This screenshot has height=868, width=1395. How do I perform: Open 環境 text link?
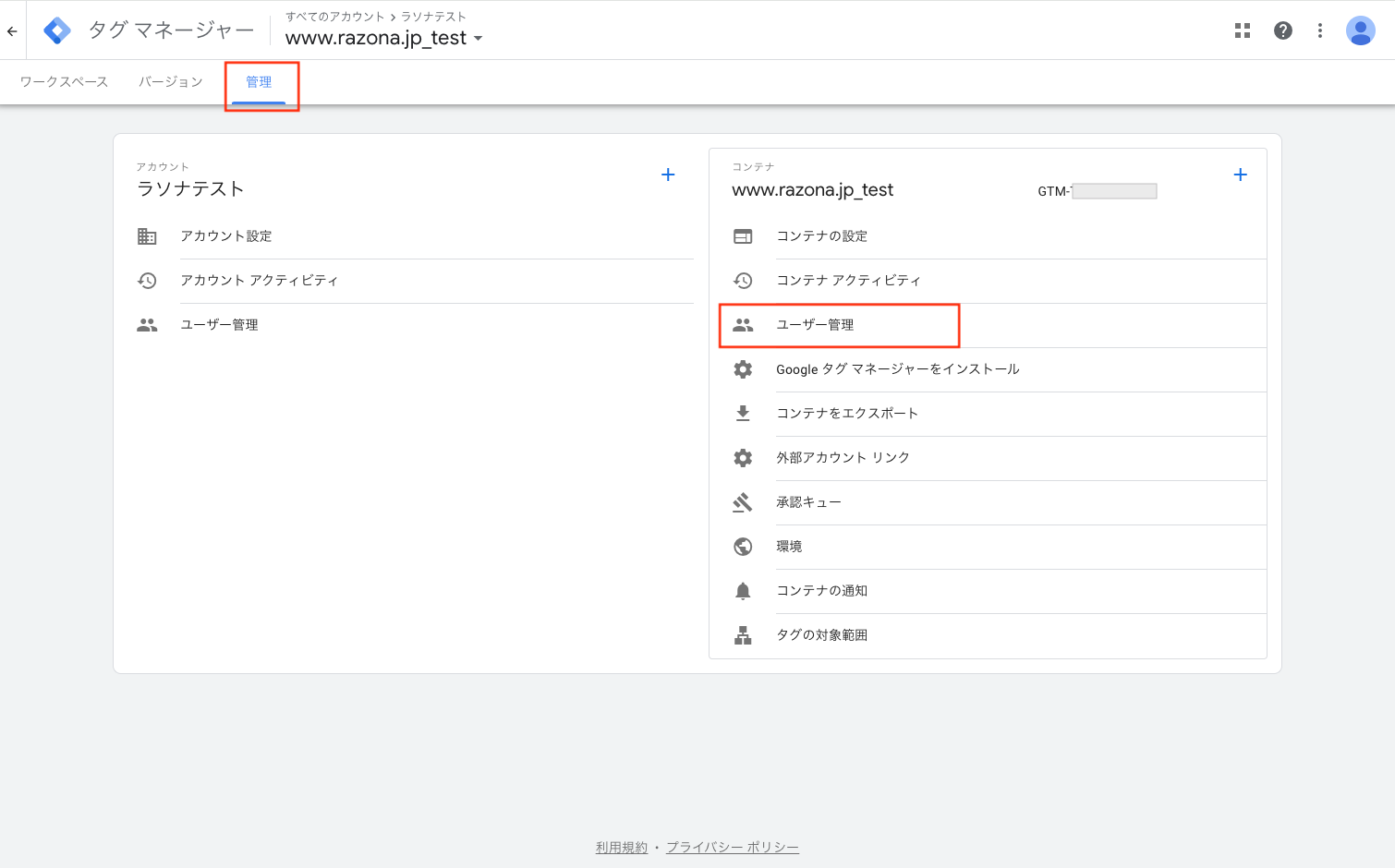click(x=789, y=547)
